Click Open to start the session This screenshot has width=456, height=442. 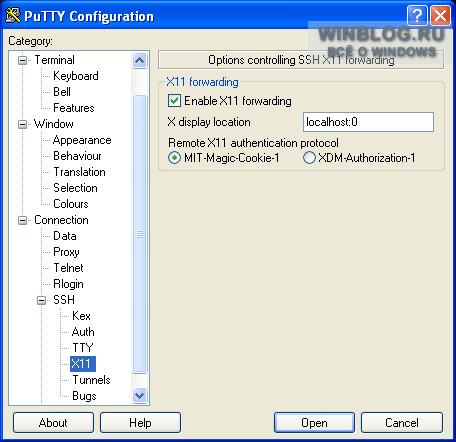(314, 423)
